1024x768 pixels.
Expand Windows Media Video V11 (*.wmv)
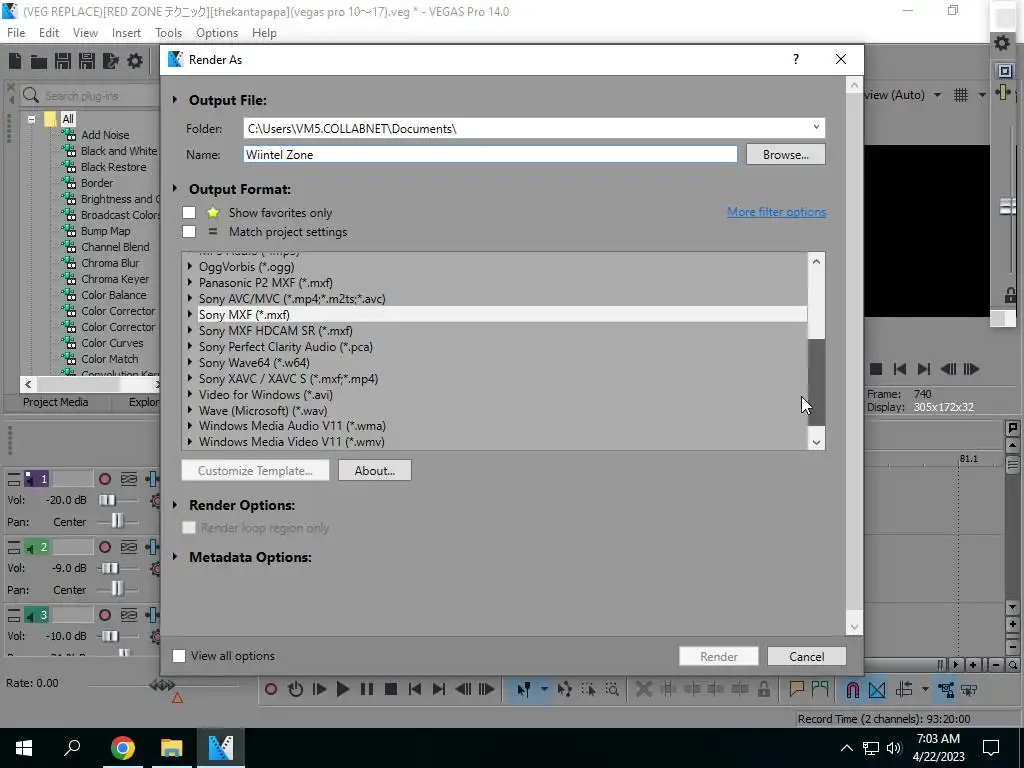click(189, 442)
